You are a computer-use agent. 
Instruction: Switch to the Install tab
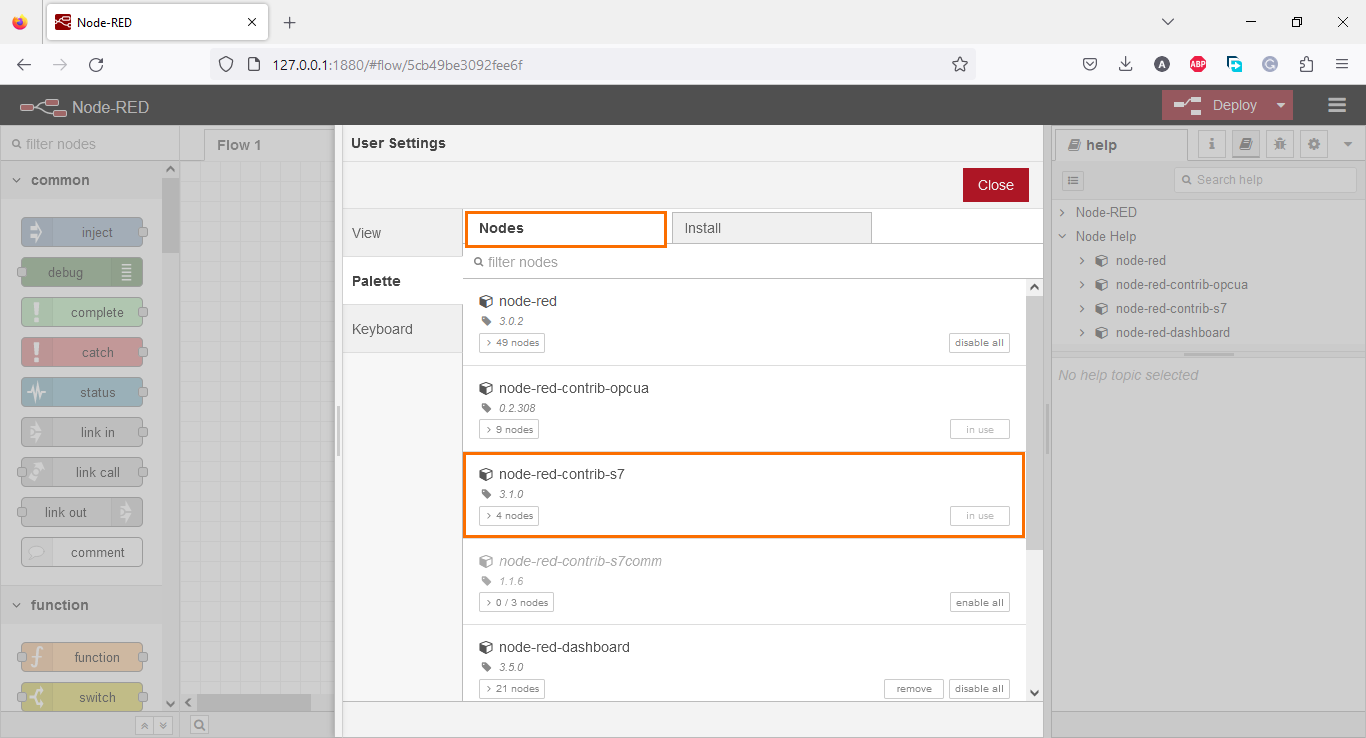(x=770, y=227)
